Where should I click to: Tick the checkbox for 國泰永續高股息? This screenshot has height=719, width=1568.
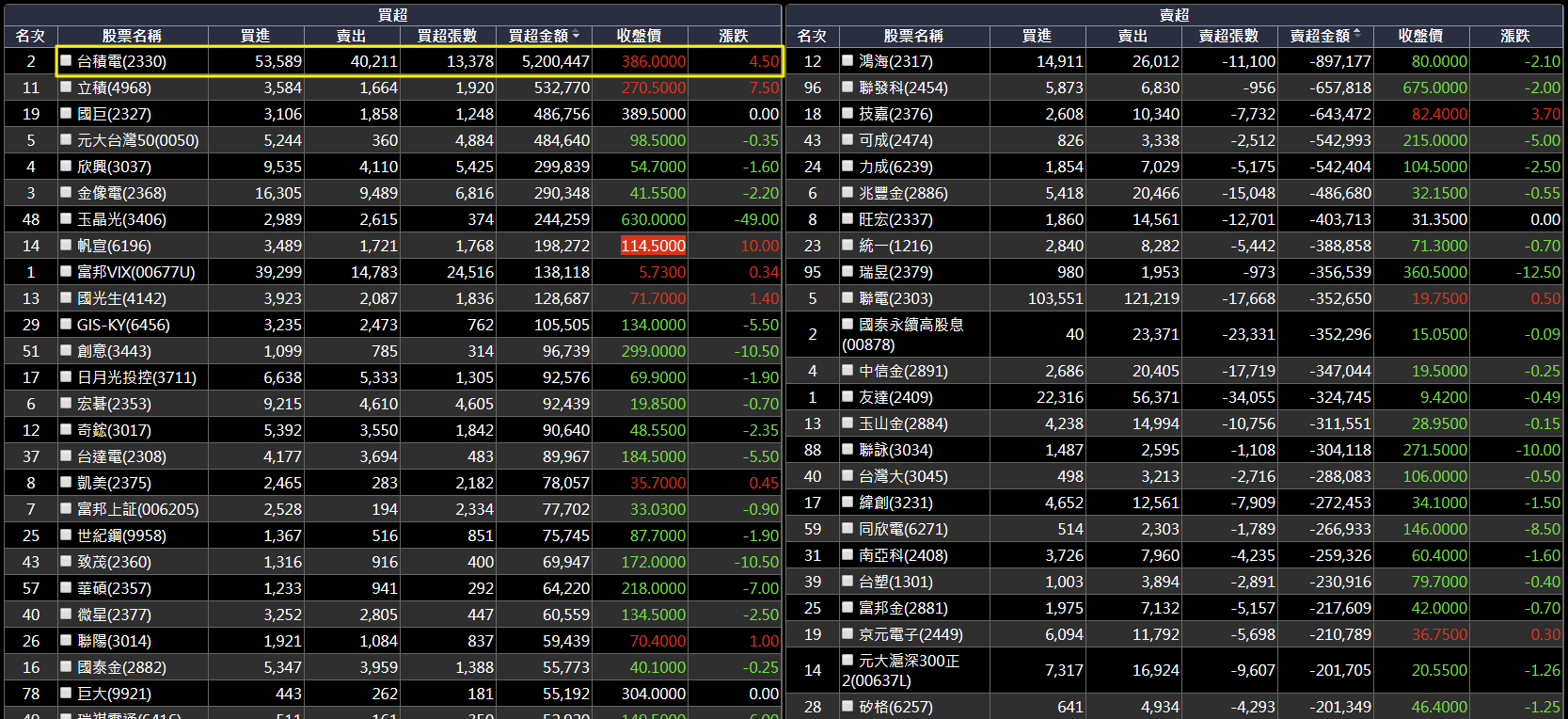[x=847, y=324]
